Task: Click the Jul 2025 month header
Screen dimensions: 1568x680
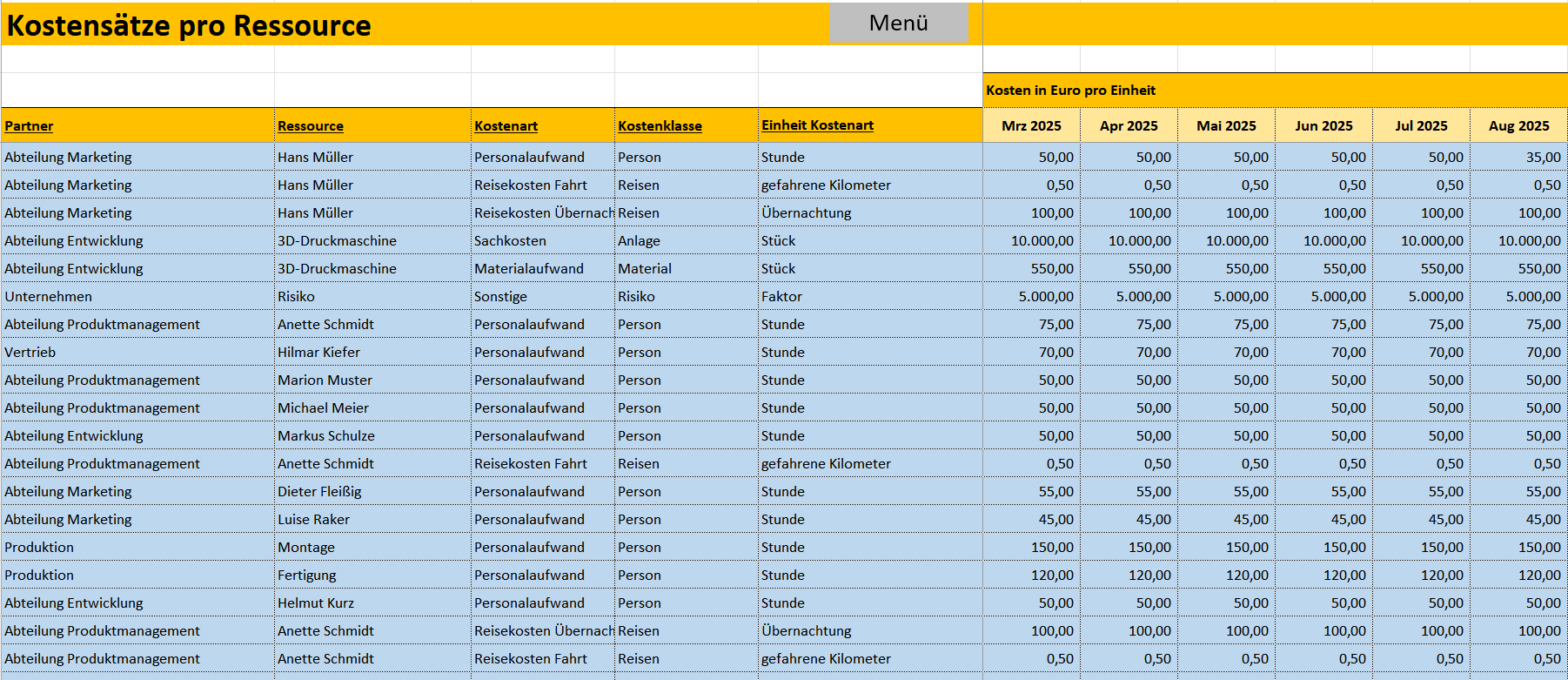Action: pos(1421,125)
